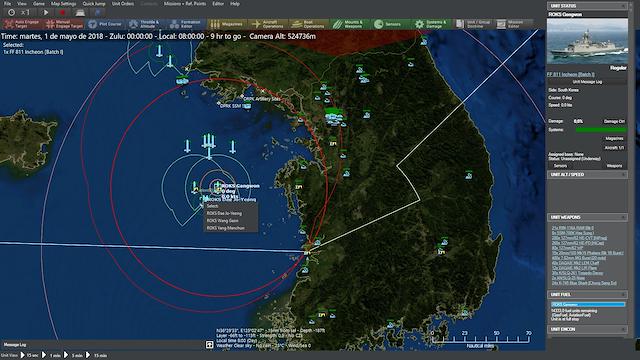Open the View menu
Image resolution: width=640 pixels, height=360 pixels.
(22, 4)
